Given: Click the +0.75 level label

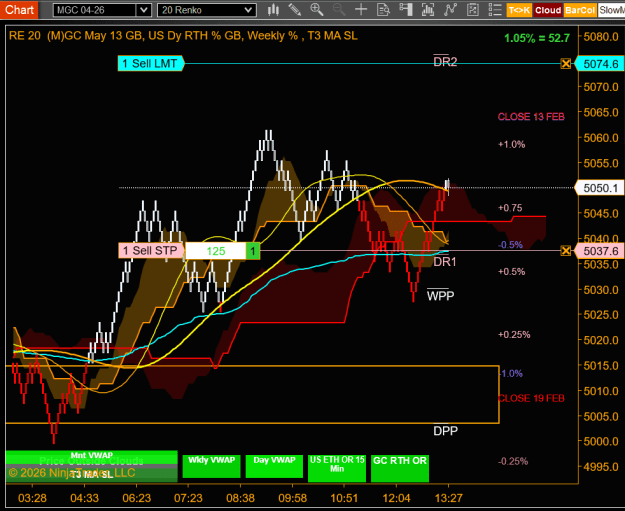Looking at the screenshot, I should [x=510, y=208].
